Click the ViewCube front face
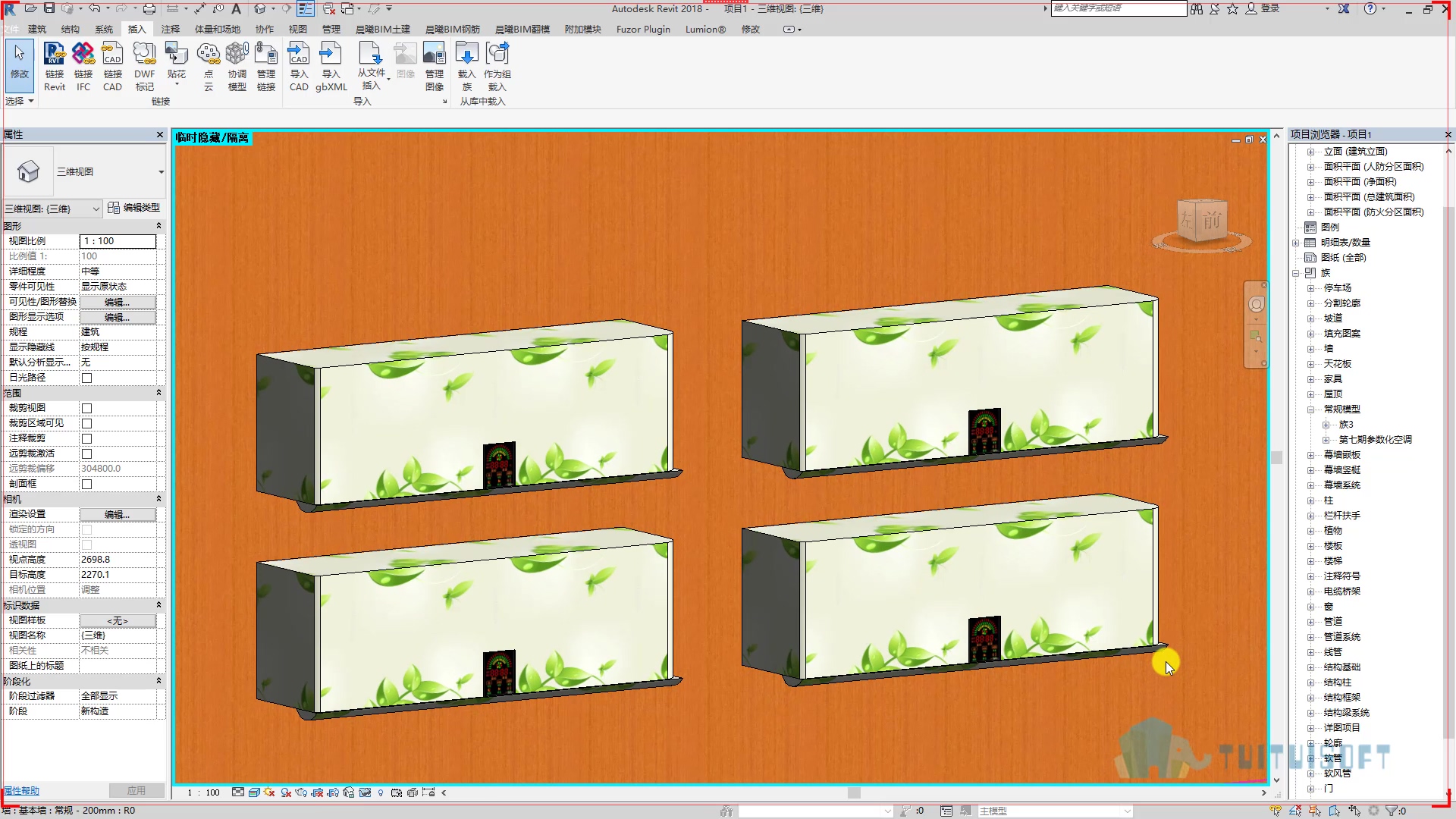 coord(1212,221)
